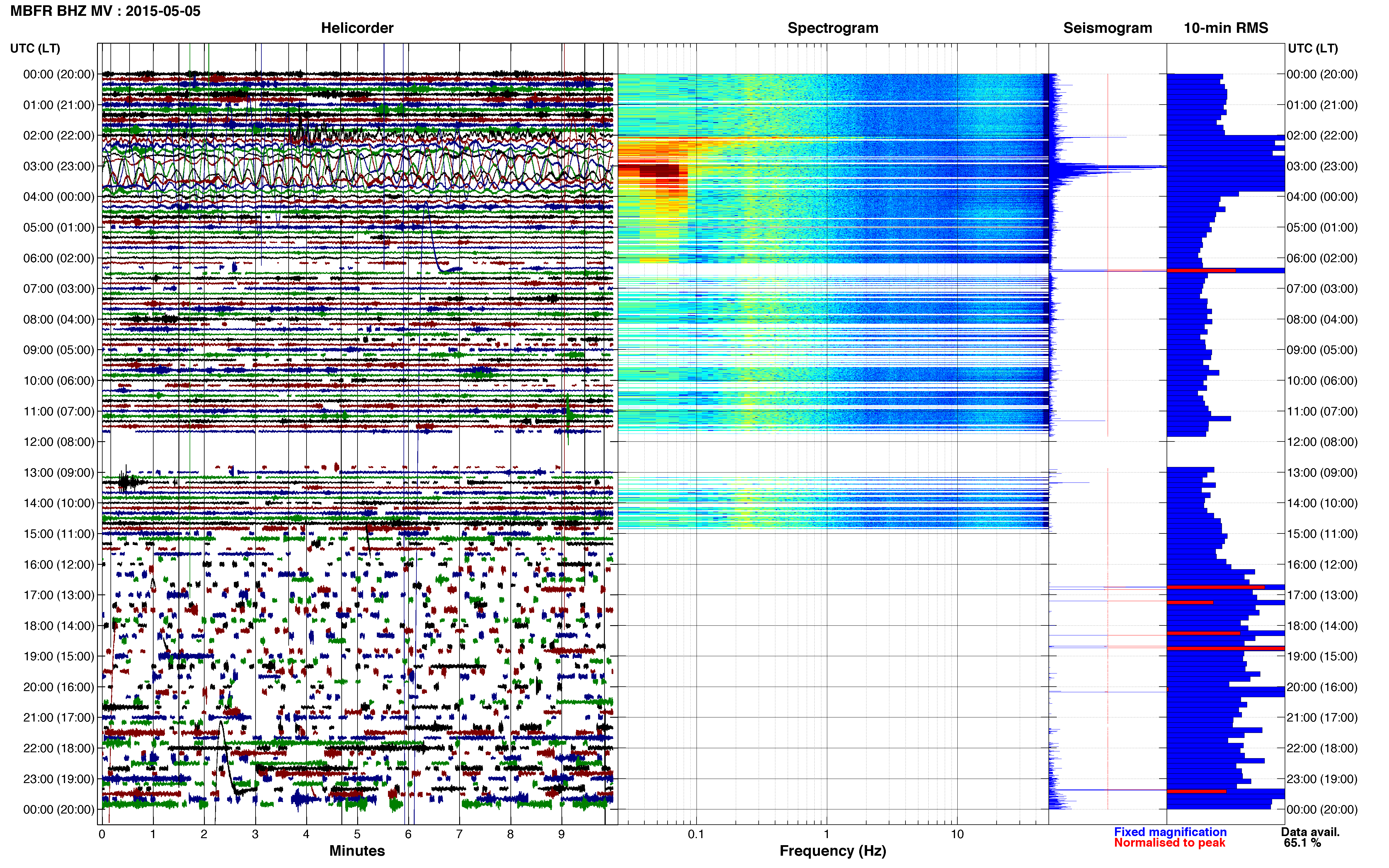This screenshot has width=1389, height=868.
Task: Click the 'Data avail.' label
Action: tap(1310, 832)
